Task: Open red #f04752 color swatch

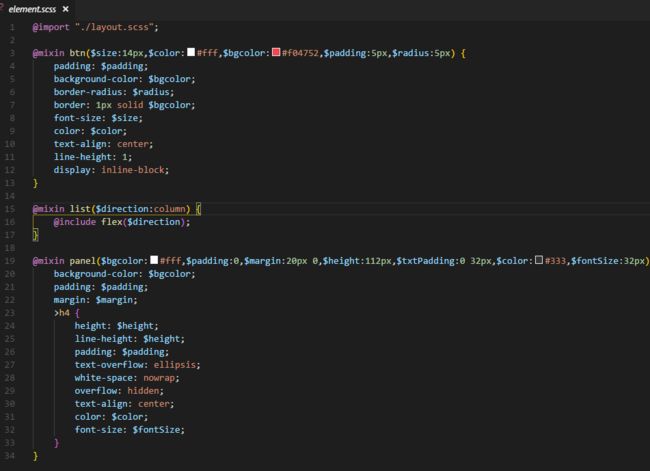Action: pyautogui.click(x=276, y=52)
